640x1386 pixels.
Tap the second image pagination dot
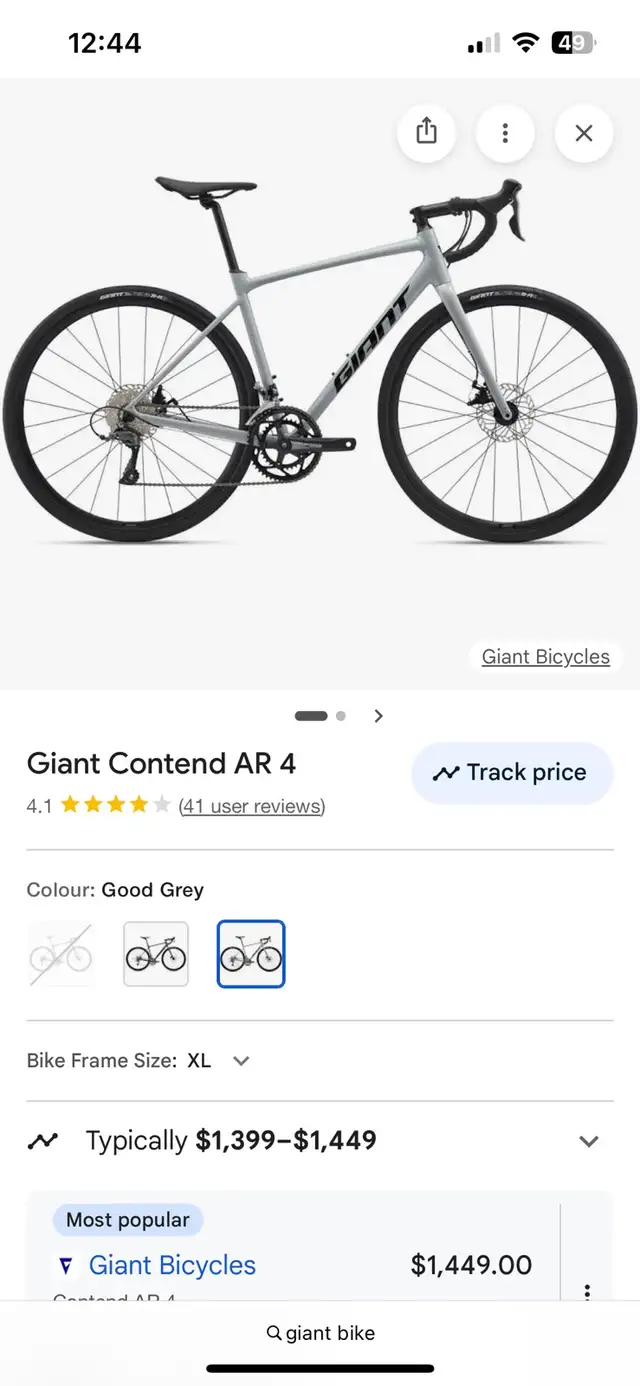(341, 716)
